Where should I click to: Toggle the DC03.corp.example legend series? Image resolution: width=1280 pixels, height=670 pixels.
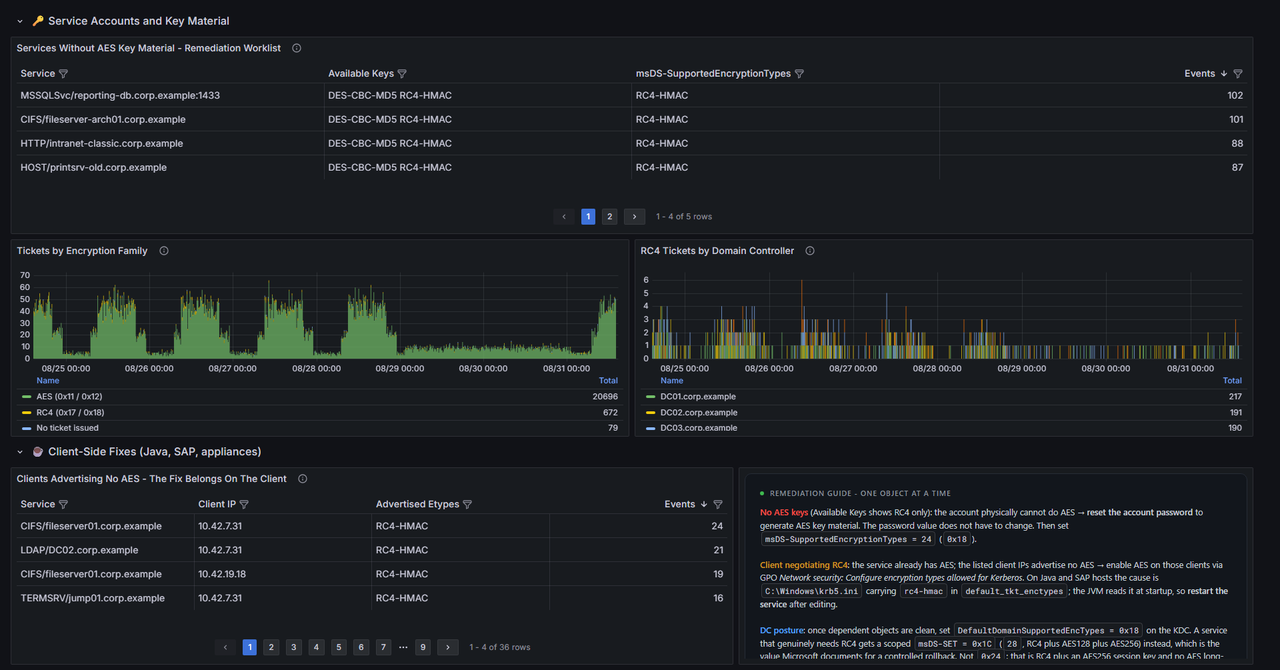click(x=699, y=428)
